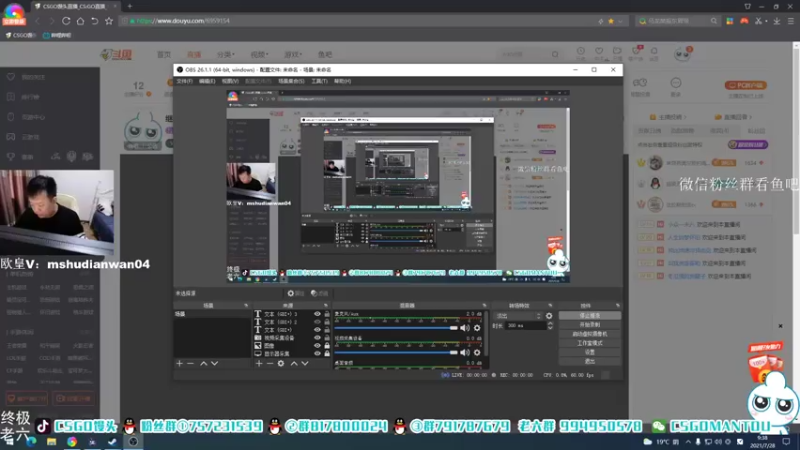Toggle visibility of 文本 (GDI+) 3 source

[317, 314]
